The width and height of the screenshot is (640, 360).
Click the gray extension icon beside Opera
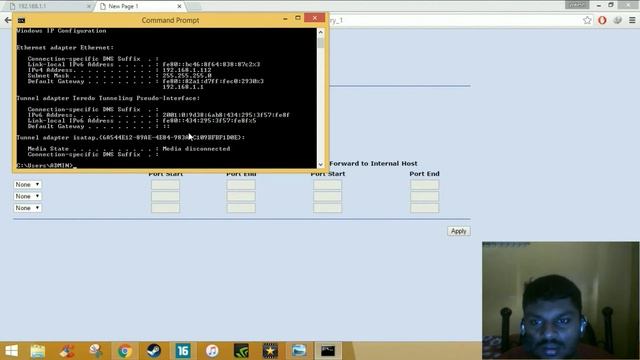click(x=617, y=20)
